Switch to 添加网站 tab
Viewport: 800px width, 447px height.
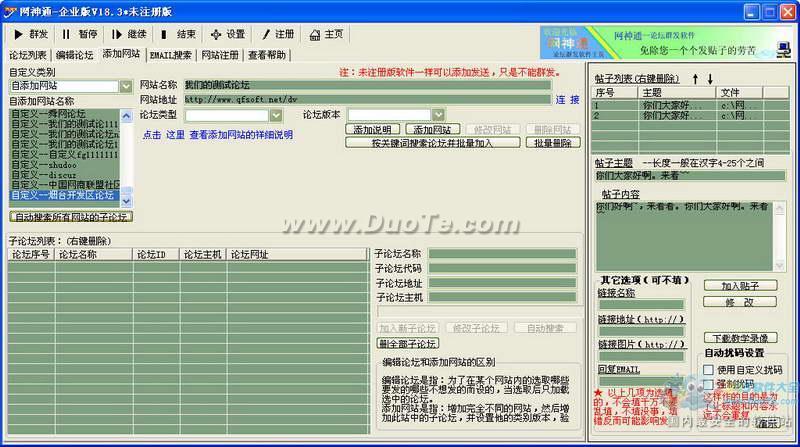121,54
